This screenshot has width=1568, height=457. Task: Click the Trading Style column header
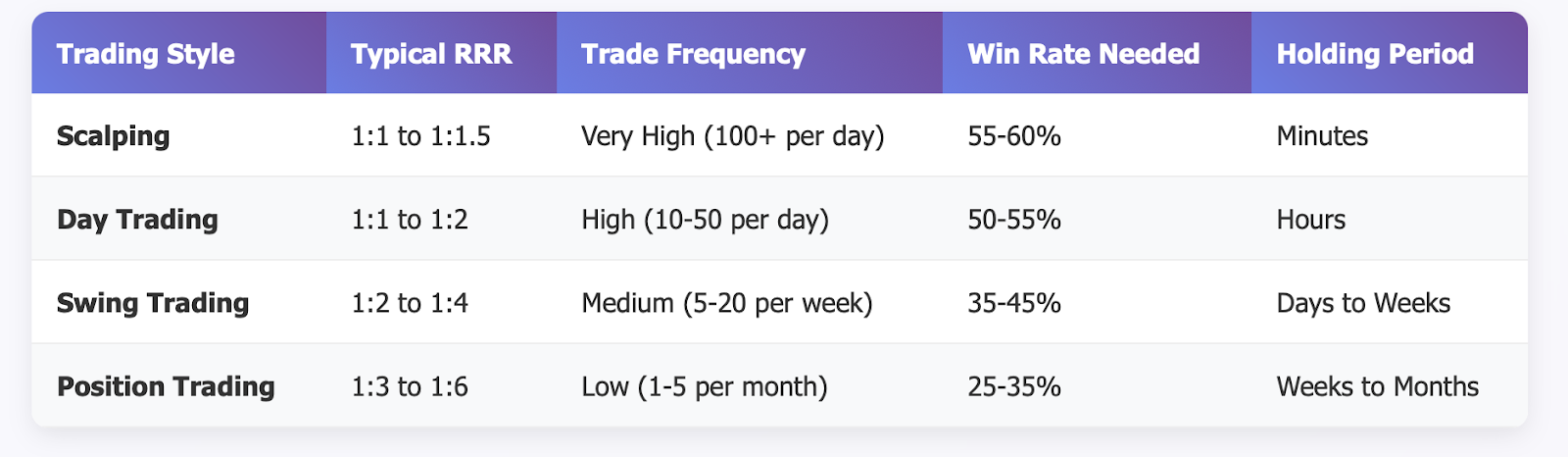tap(146, 54)
